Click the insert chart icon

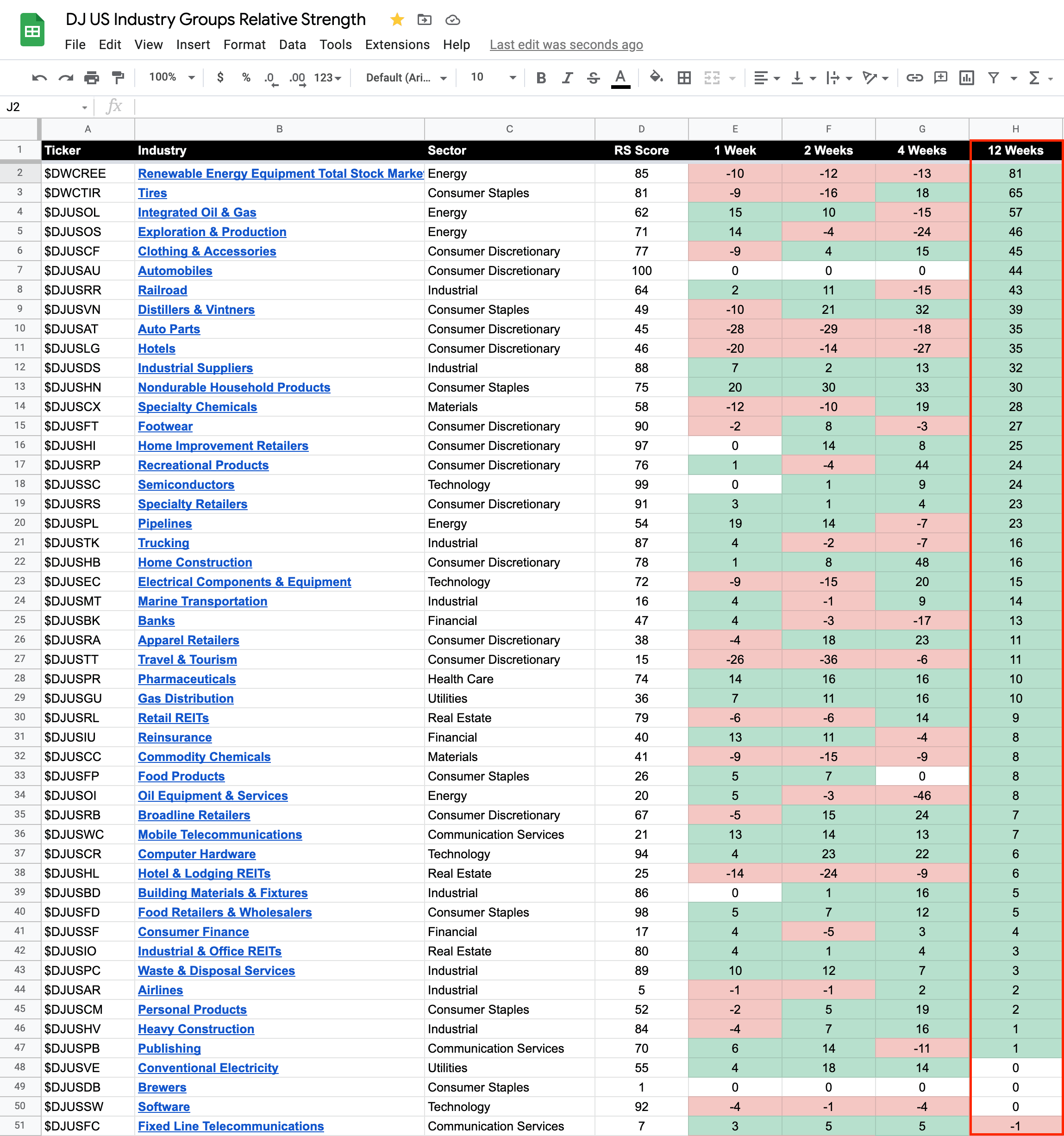pyautogui.click(x=966, y=78)
